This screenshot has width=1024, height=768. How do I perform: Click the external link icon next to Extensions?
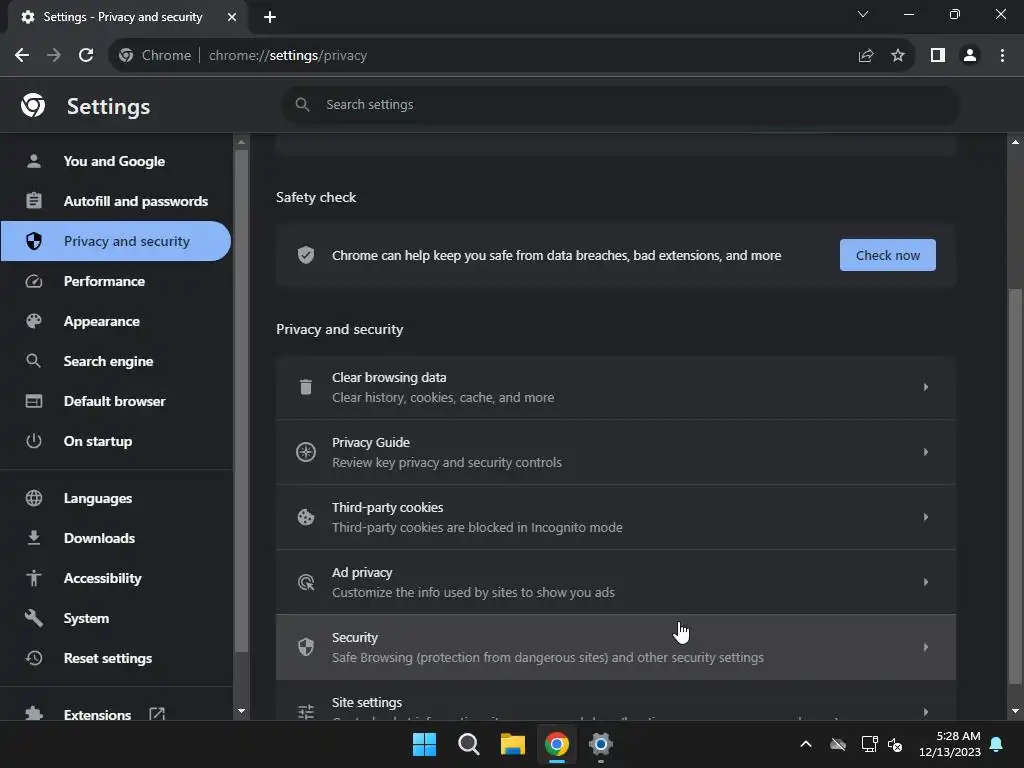[x=157, y=714]
